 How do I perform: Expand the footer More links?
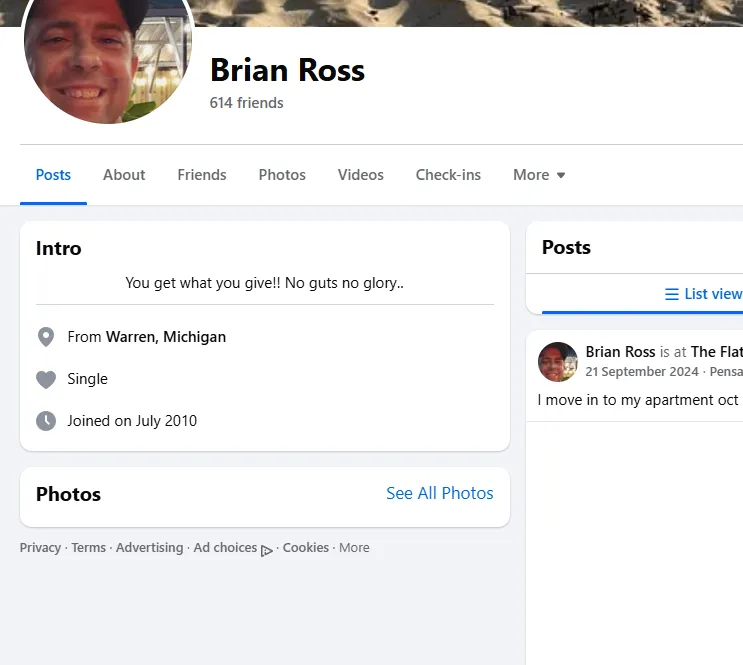[354, 548]
